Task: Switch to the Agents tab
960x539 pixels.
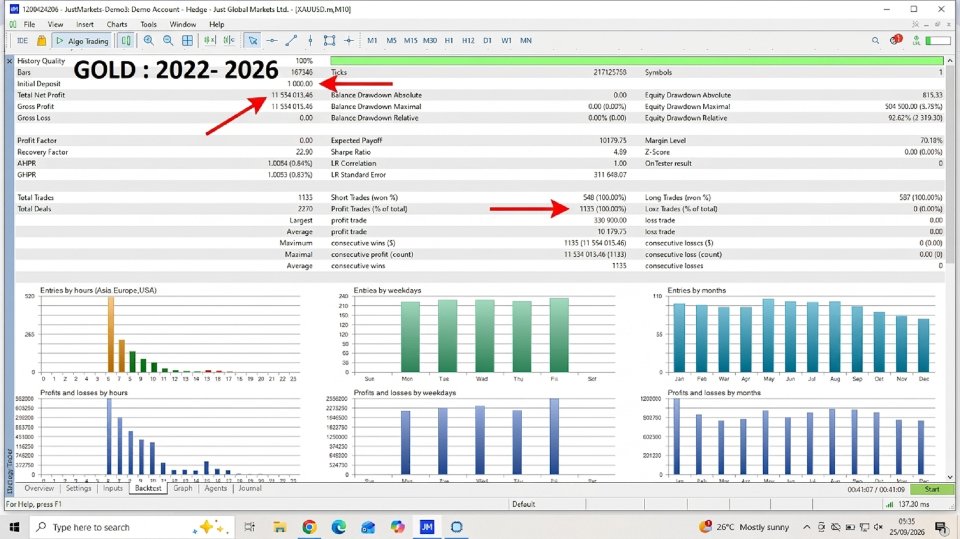Action: (216, 488)
